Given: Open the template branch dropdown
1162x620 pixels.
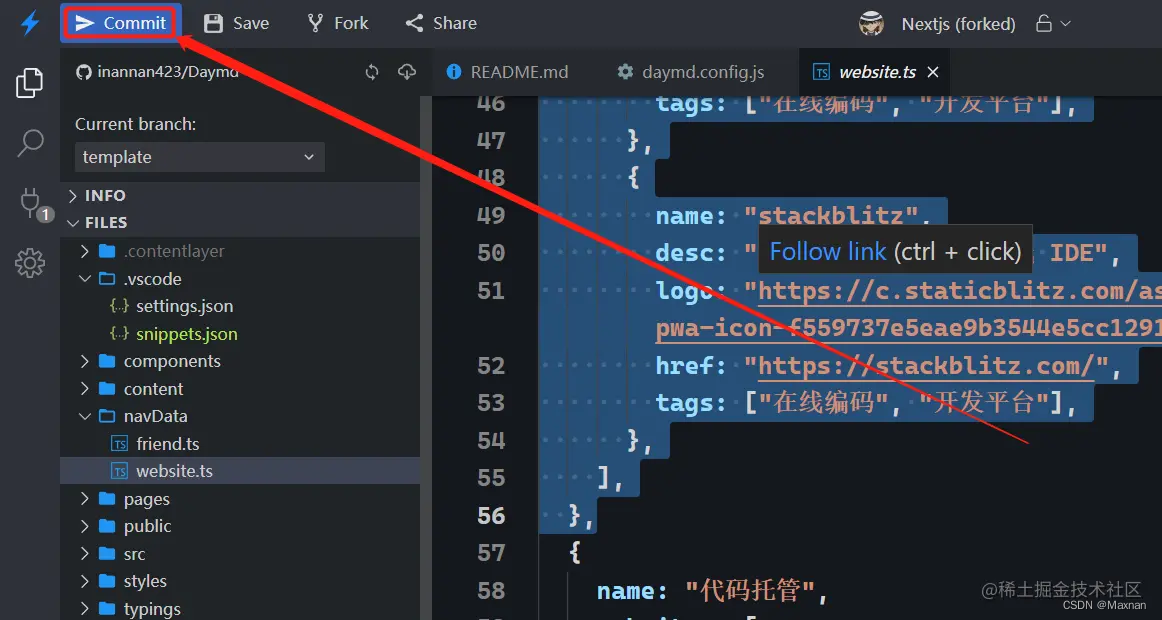Looking at the screenshot, I should [199, 157].
